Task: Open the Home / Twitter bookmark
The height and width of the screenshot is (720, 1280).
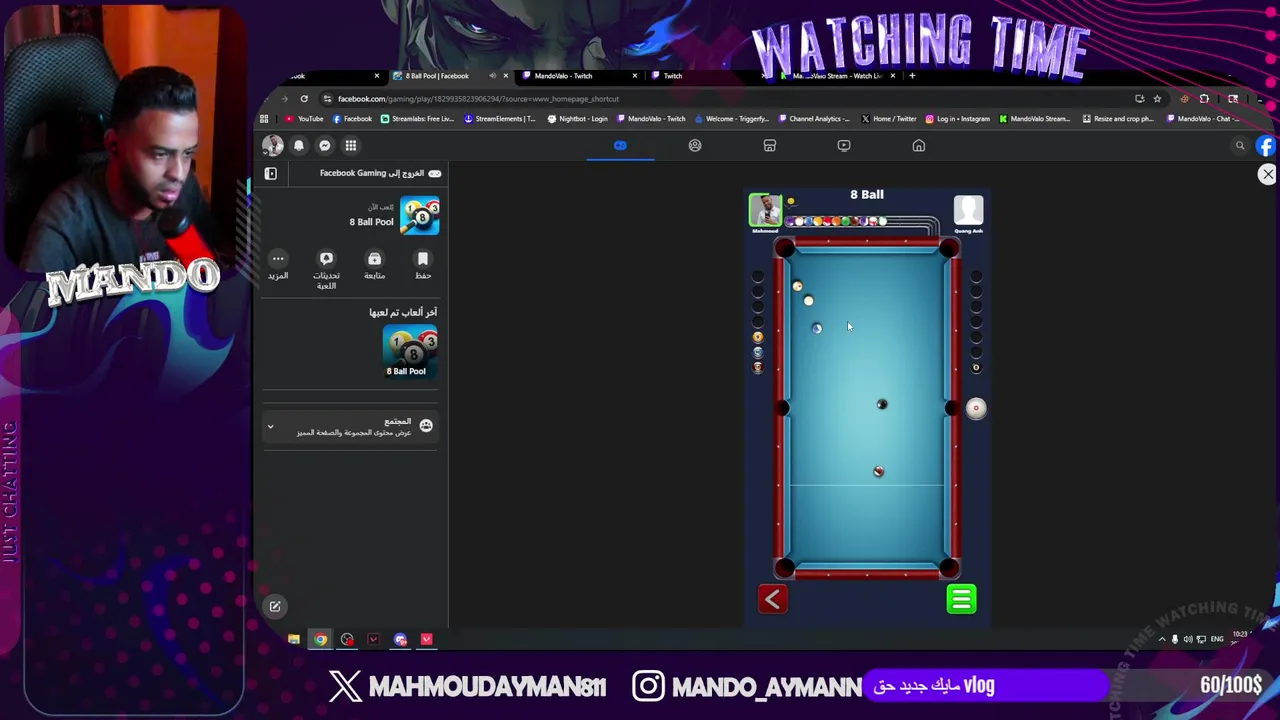Action: 888,119
